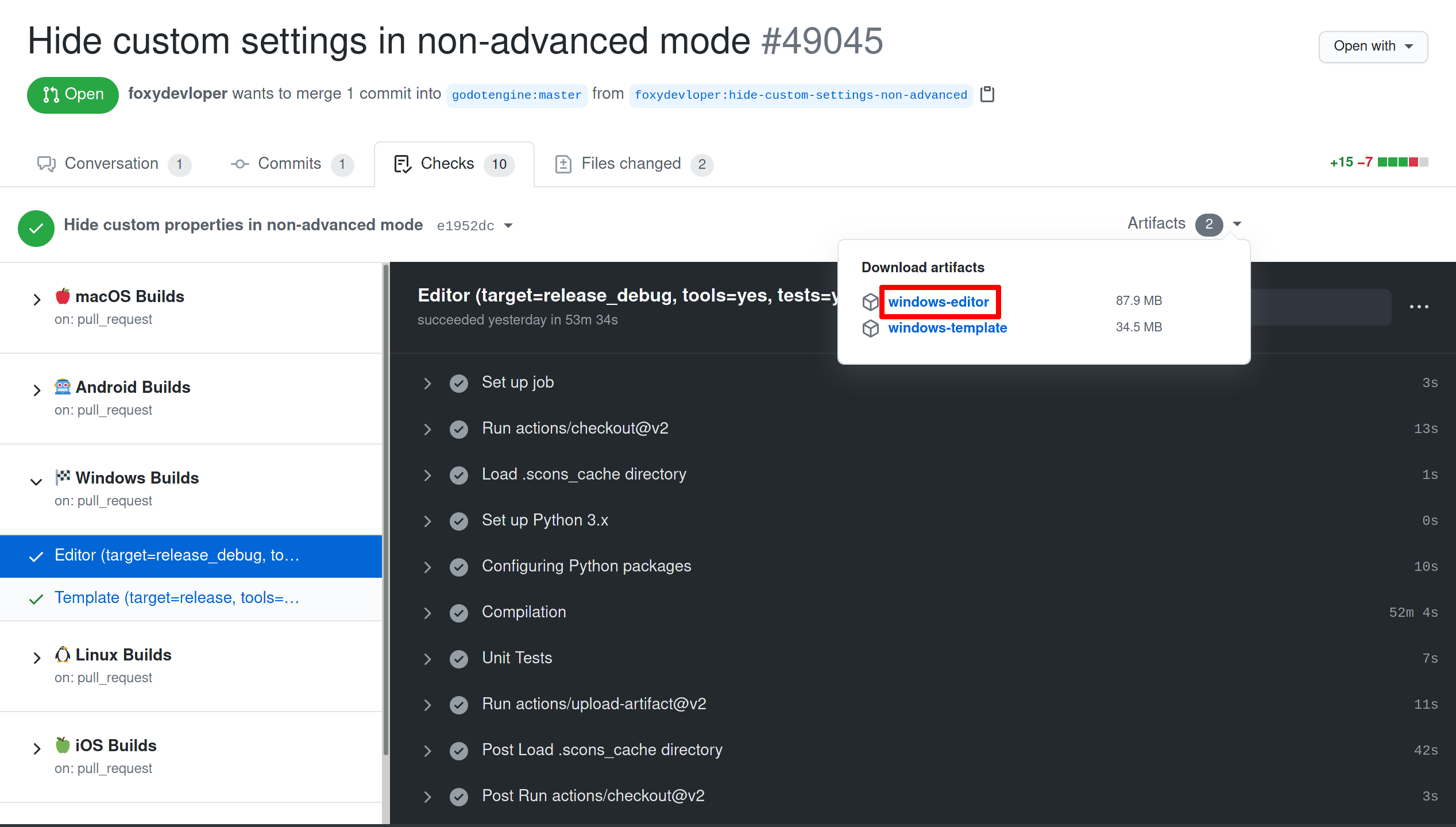Select the Template check in the sidebar

tap(176, 597)
